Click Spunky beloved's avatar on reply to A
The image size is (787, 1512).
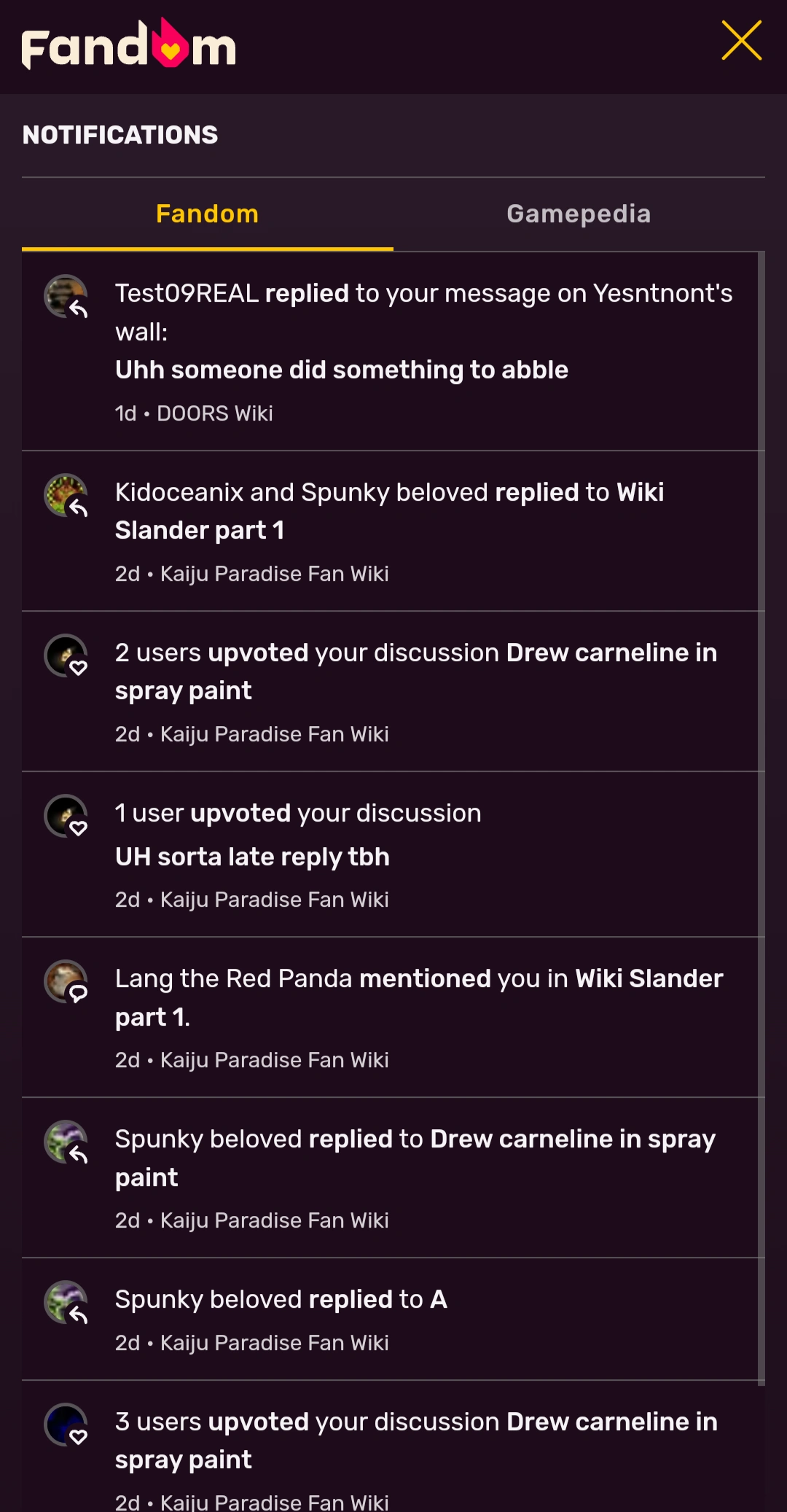66,1302
